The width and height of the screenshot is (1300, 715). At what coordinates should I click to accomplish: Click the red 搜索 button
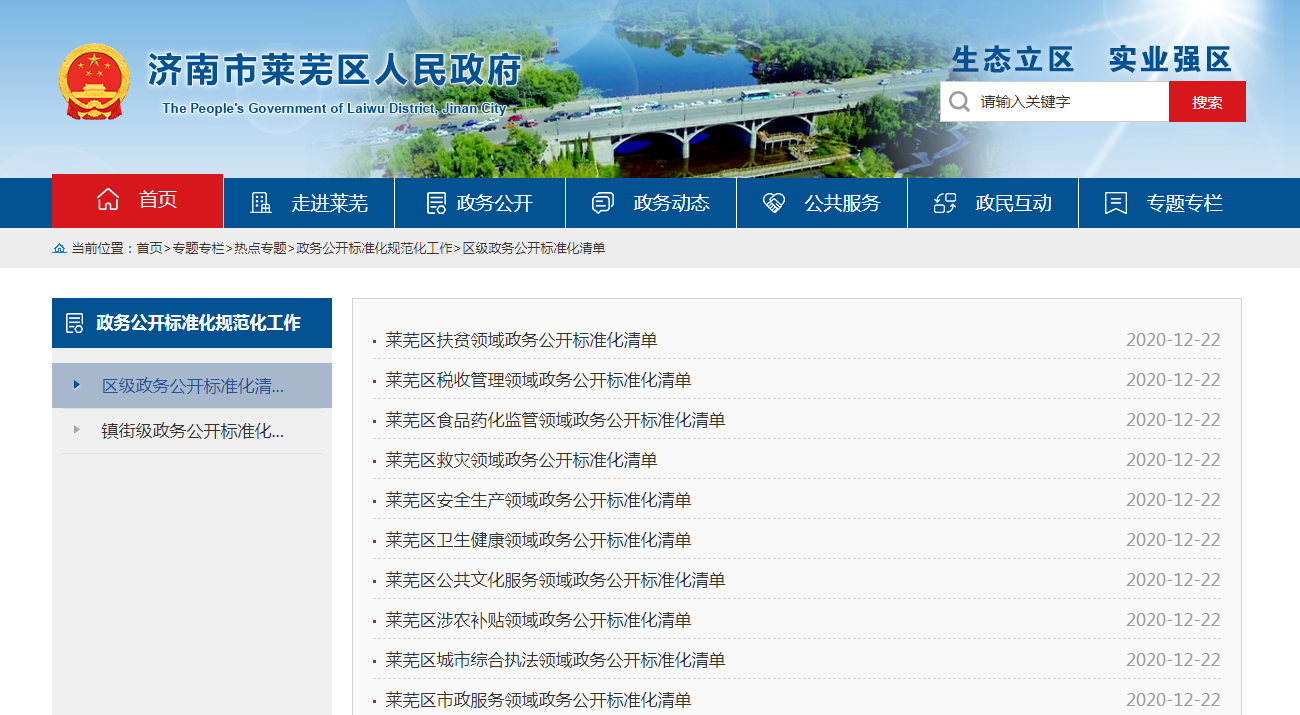point(1207,102)
